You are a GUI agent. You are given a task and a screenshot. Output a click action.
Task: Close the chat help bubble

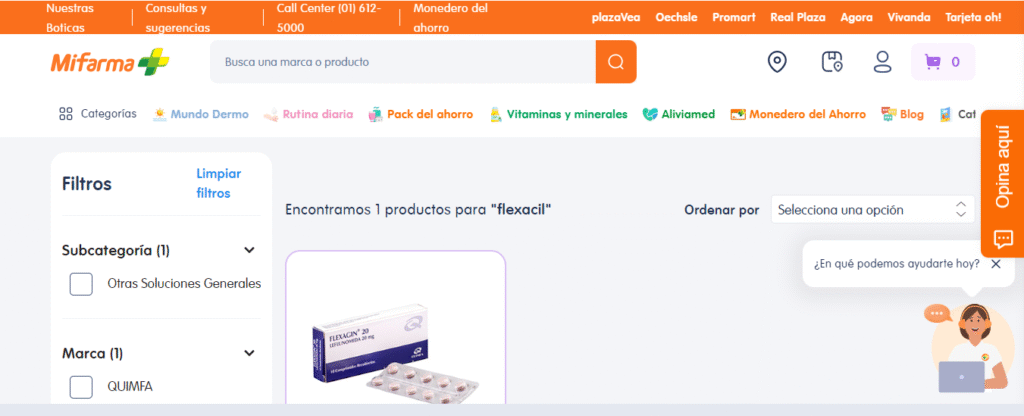click(x=995, y=264)
